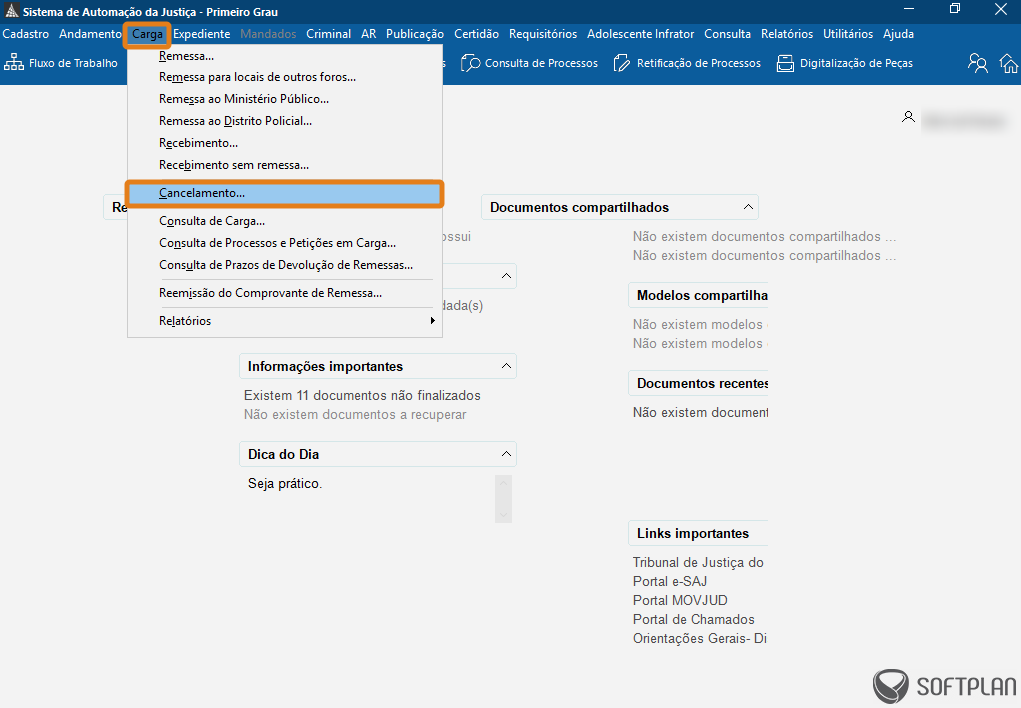Open Portal e-SAJ link
The width and height of the screenshot is (1021, 708).
(x=669, y=581)
